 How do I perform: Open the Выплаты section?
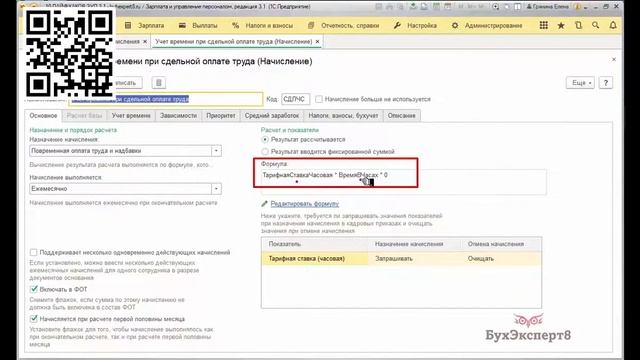198,25
